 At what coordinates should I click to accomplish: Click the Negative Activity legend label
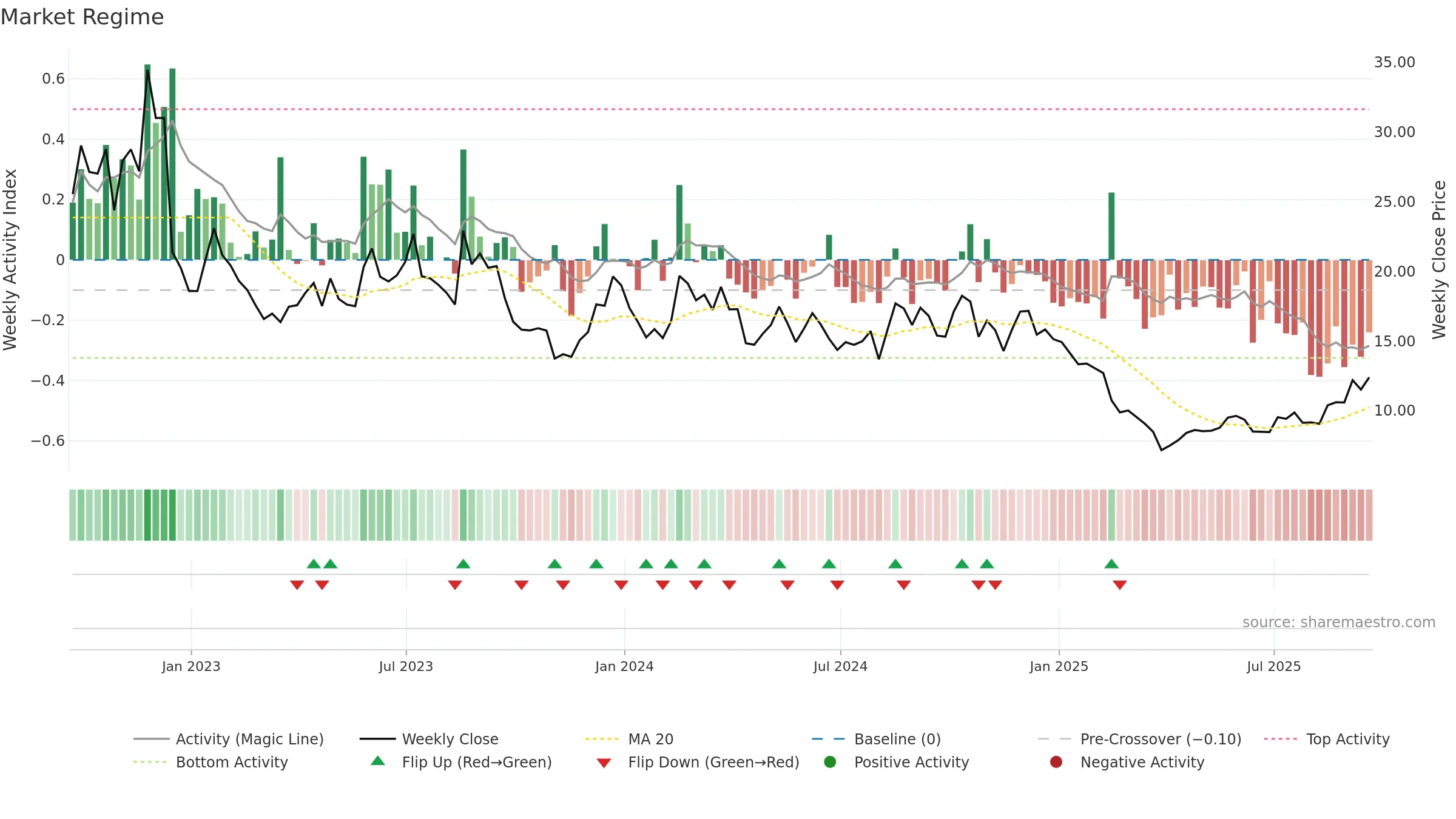(x=1142, y=762)
